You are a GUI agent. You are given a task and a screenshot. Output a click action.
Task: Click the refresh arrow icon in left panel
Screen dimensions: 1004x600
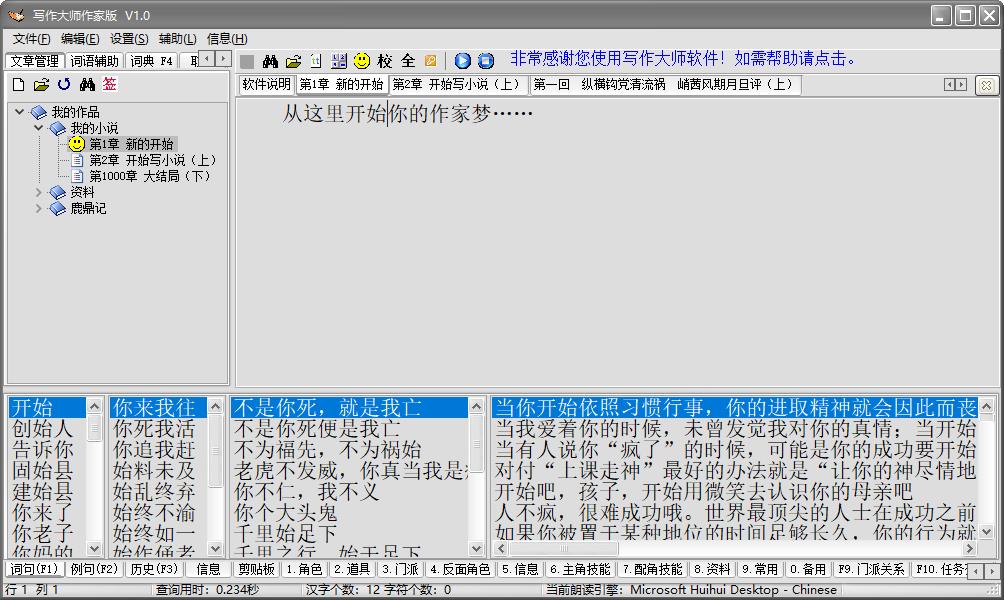(x=64, y=84)
